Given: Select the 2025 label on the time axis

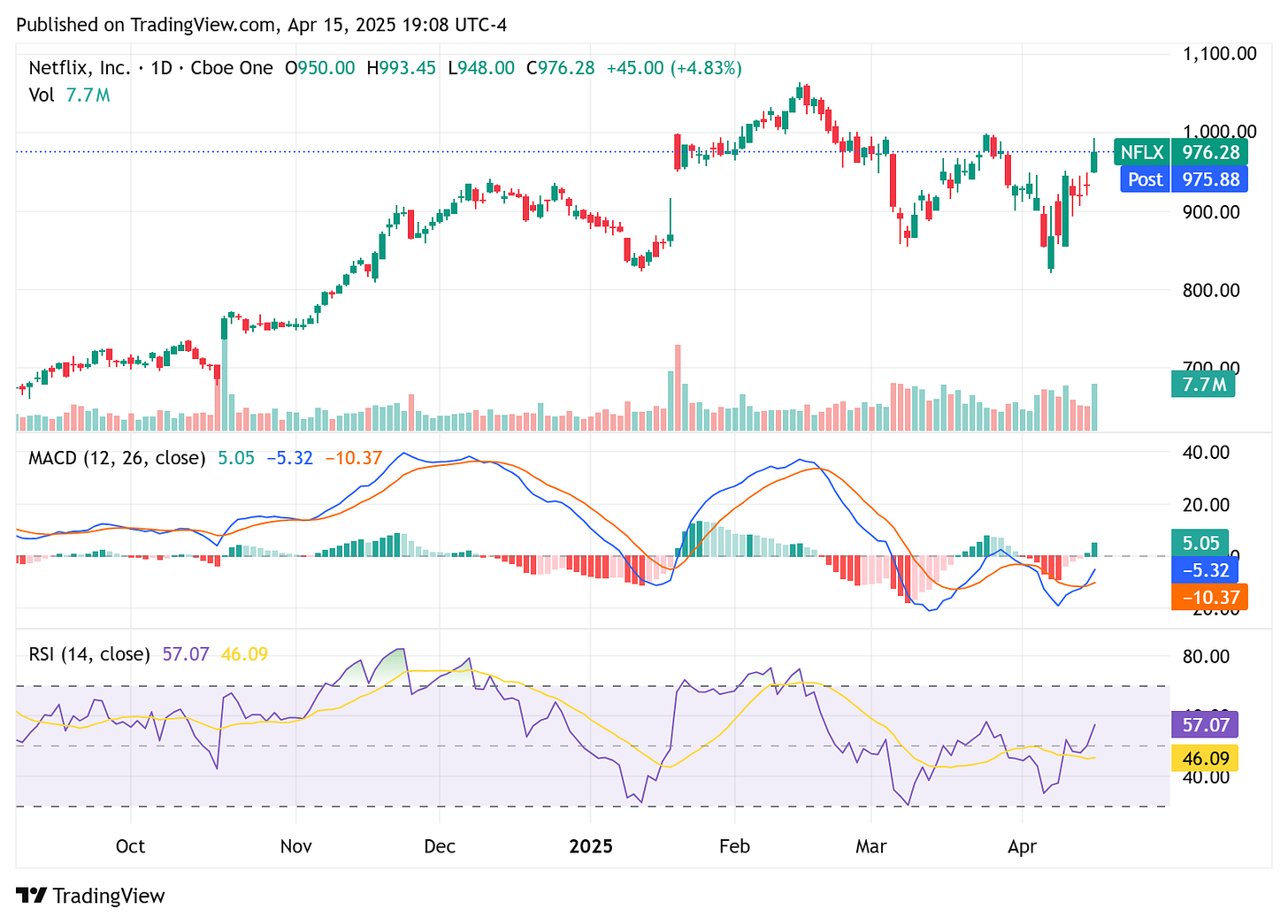Looking at the screenshot, I should (x=591, y=846).
